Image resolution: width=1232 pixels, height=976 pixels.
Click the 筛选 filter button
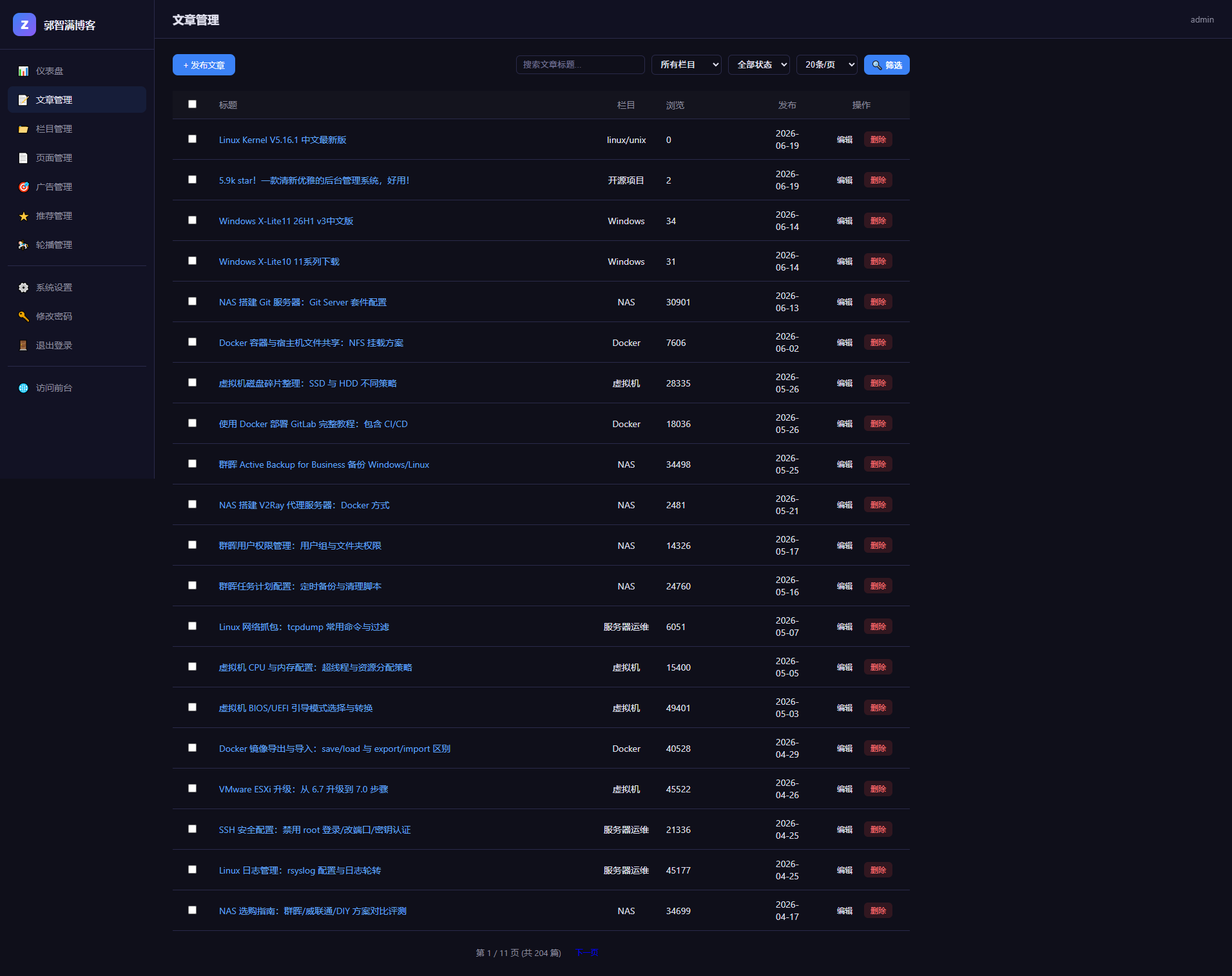[887, 65]
